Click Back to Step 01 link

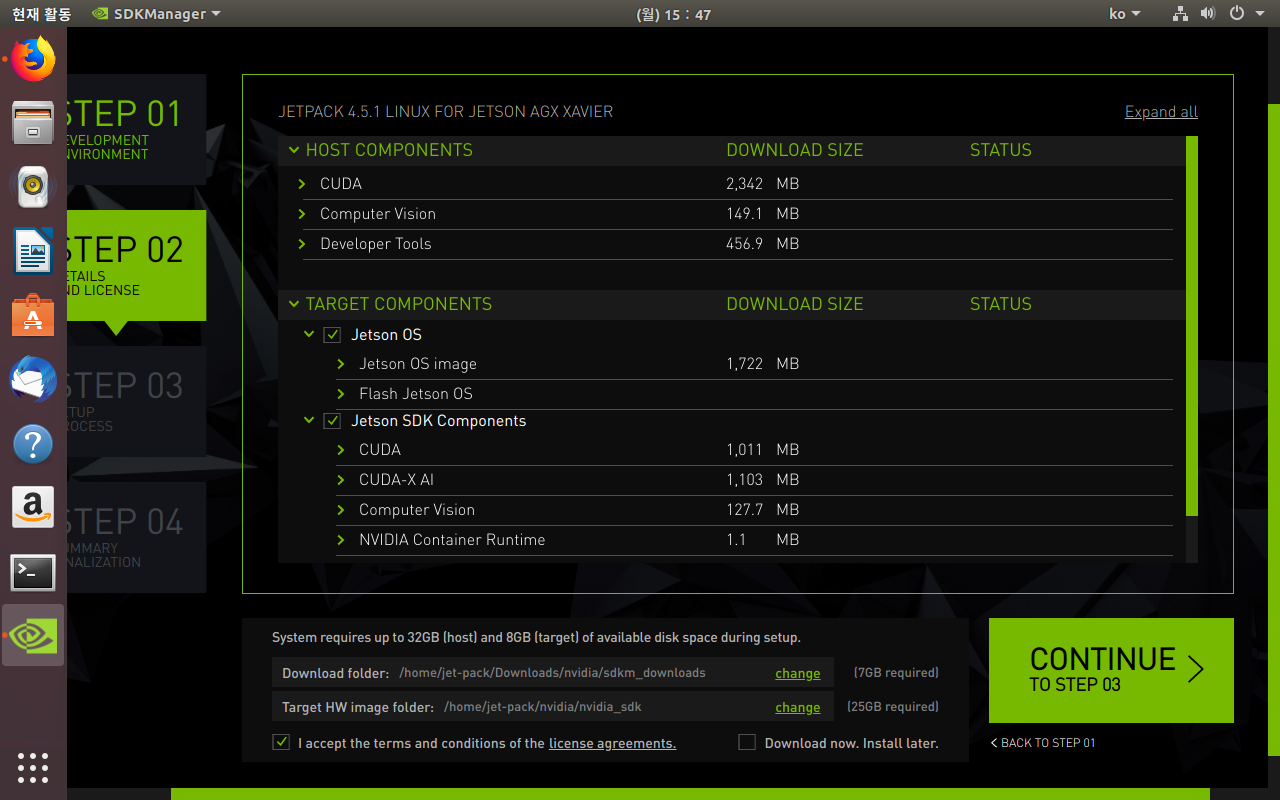(1043, 743)
